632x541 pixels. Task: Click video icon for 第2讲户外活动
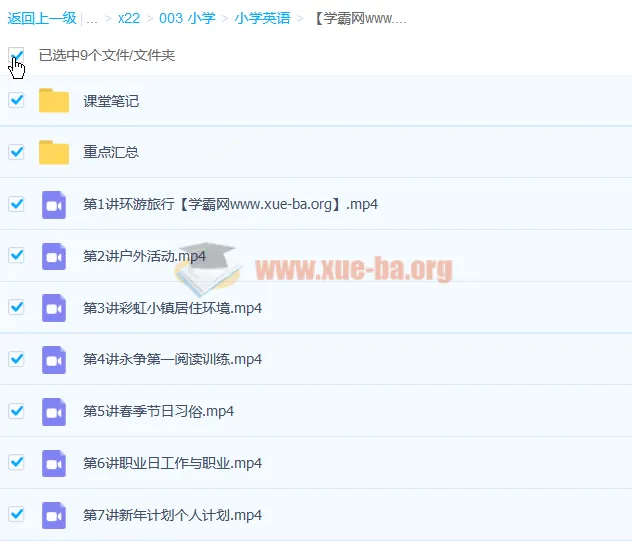(x=54, y=256)
